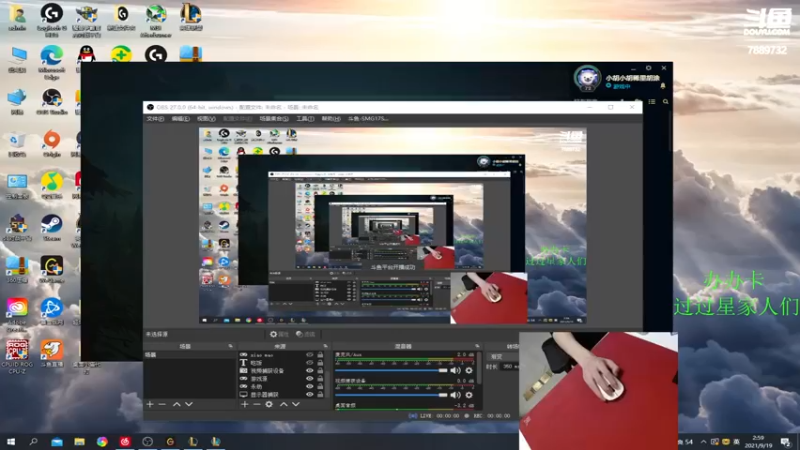Add a new source with plus button
Screen dimensions: 800x450
click(x=245, y=404)
